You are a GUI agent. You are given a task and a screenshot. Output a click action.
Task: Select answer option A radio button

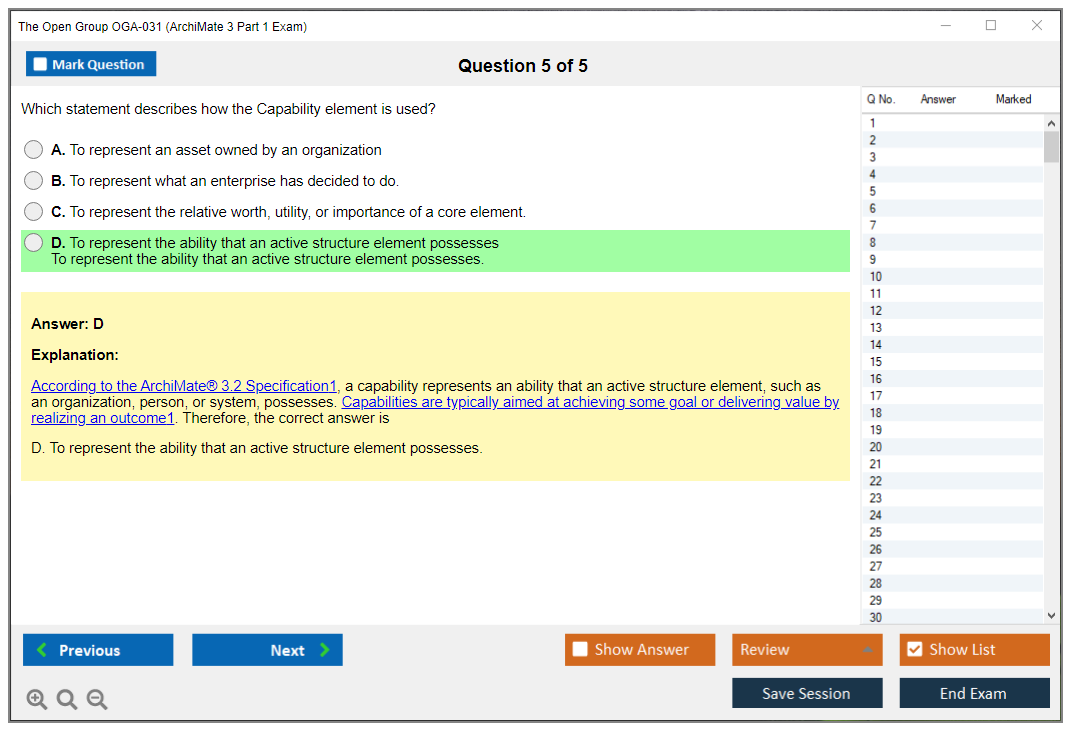click(34, 150)
